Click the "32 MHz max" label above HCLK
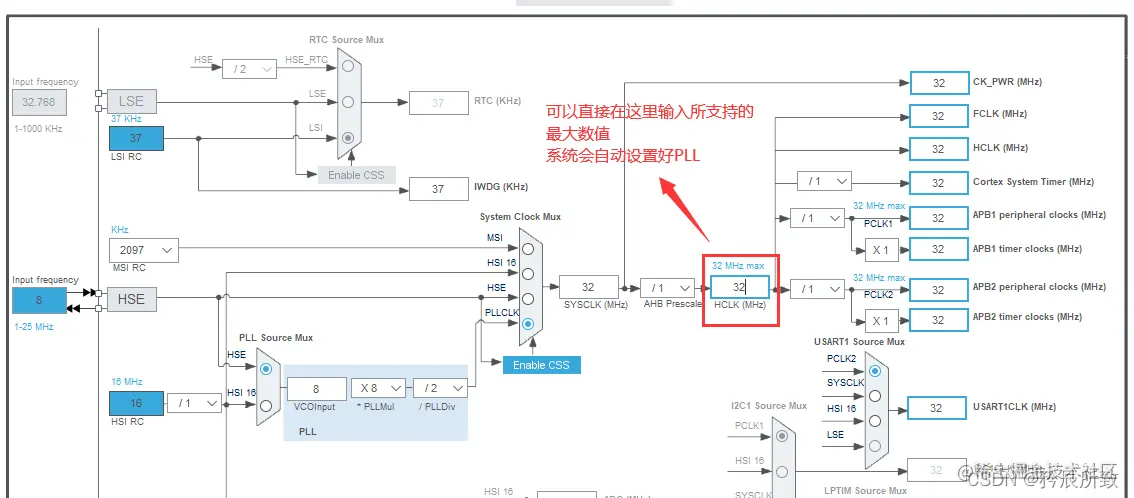The image size is (1134, 498). point(738,266)
